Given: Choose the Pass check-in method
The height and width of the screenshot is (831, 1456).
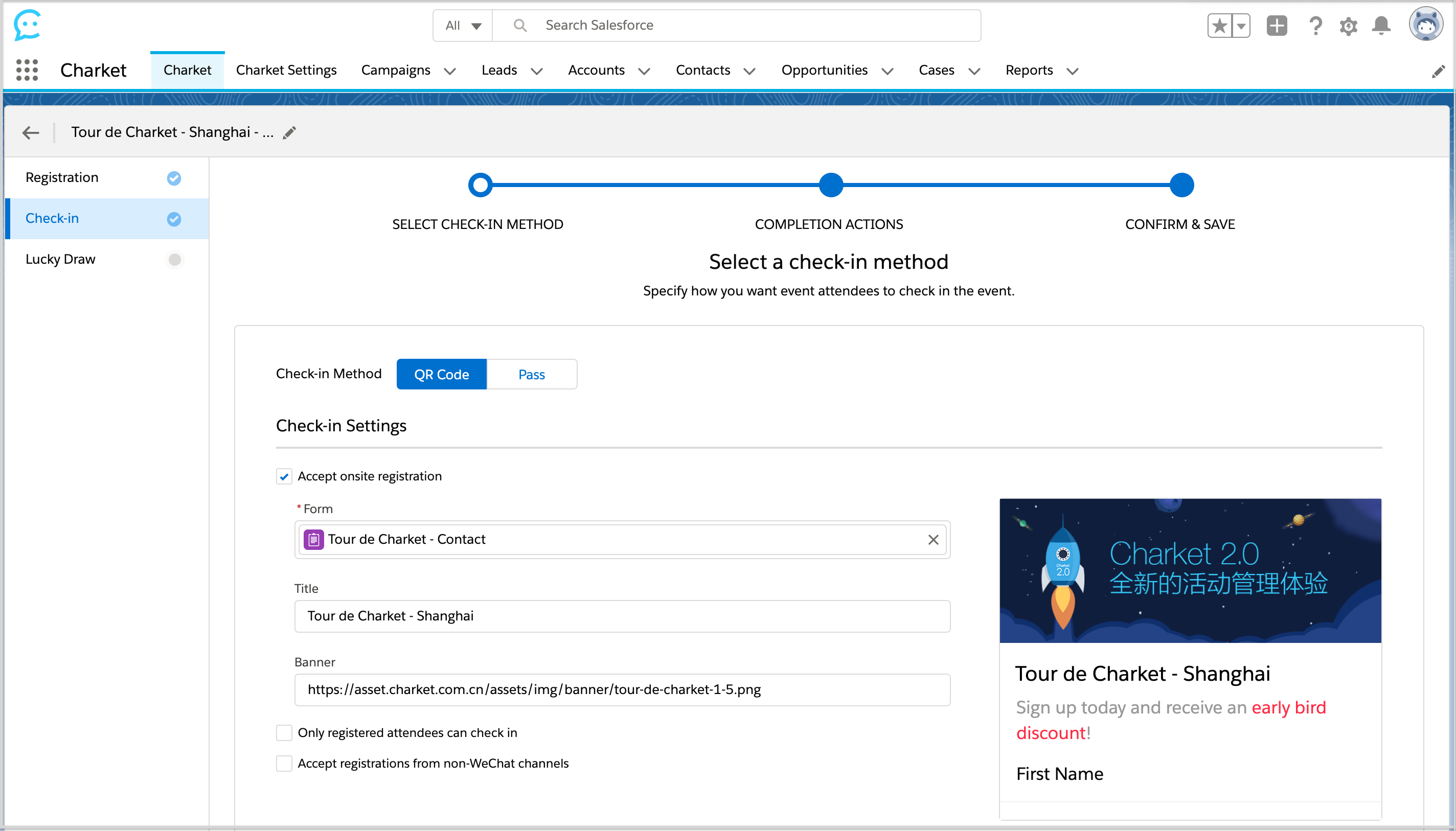Looking at the screenshot, I should point(531,375).
